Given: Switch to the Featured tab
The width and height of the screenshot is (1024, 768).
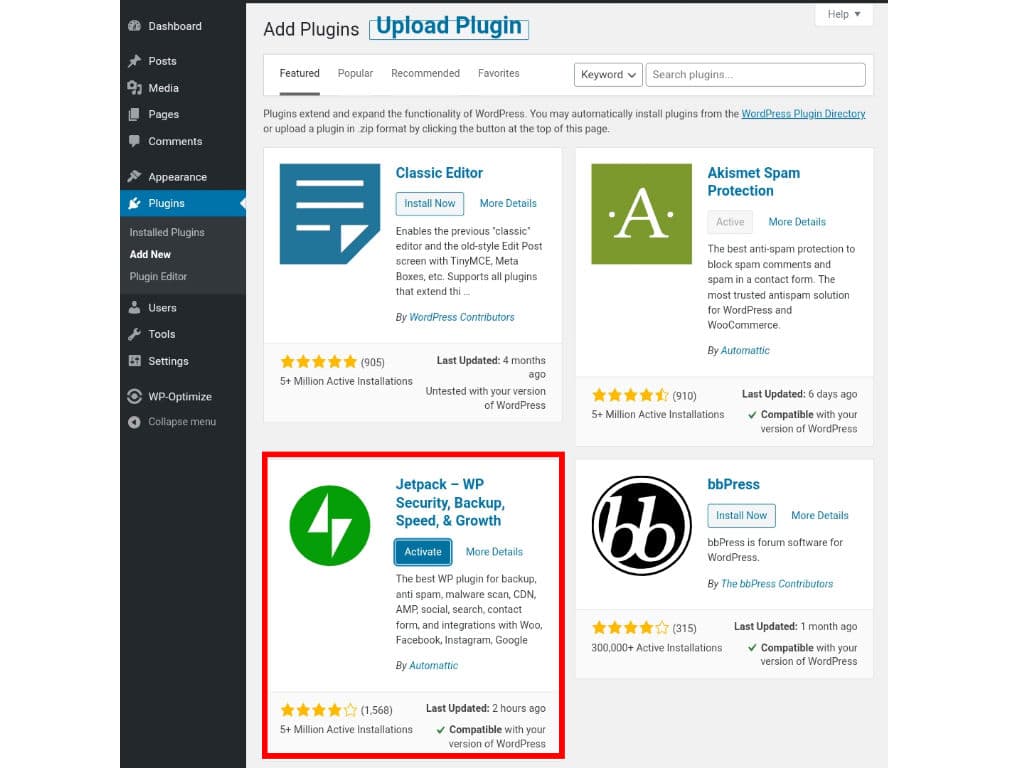Looking at the screenshot, I should click(x=300, y=73).
